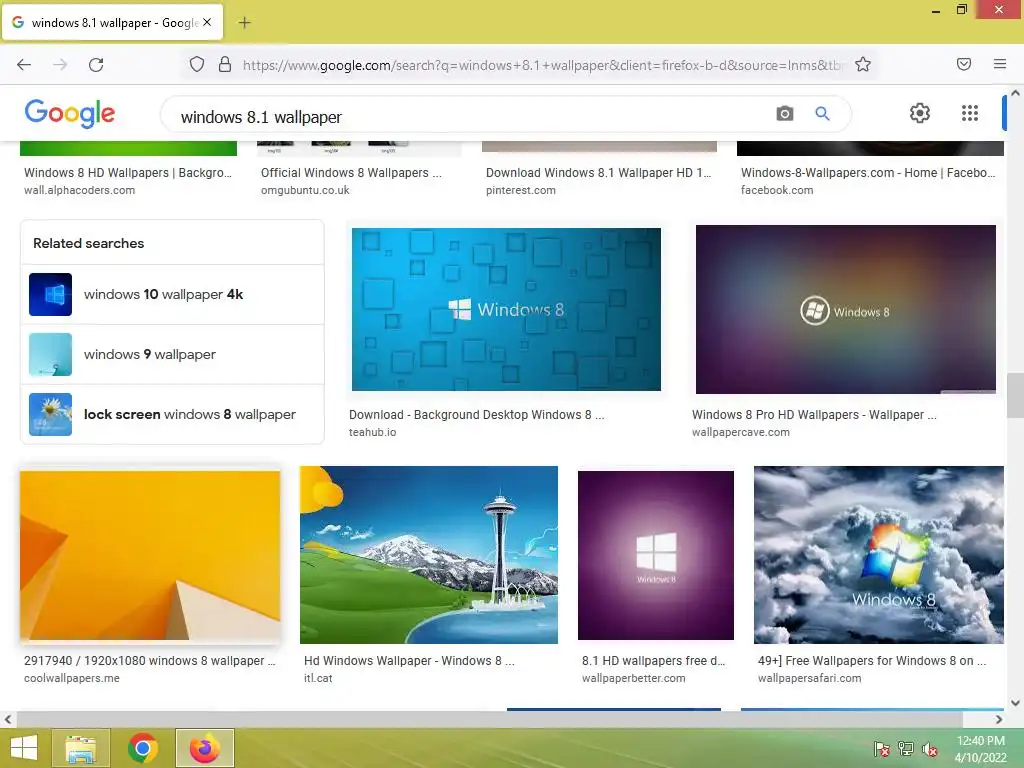This screenshot has width=1024, height=768.
Task: Click the vertical scrollbar down arrow
Action: point(1015,703)
